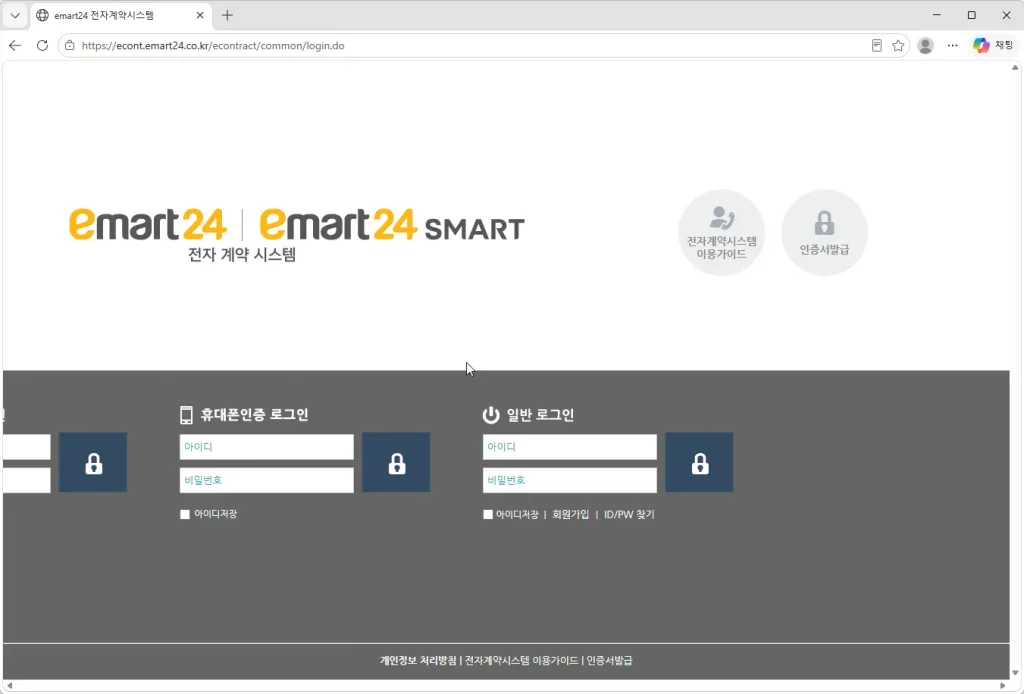Screen dimensions: 1024x694
Task: Focus the 아이디 field under 휴대폰인증 로그인
Action: click(266, 447)
